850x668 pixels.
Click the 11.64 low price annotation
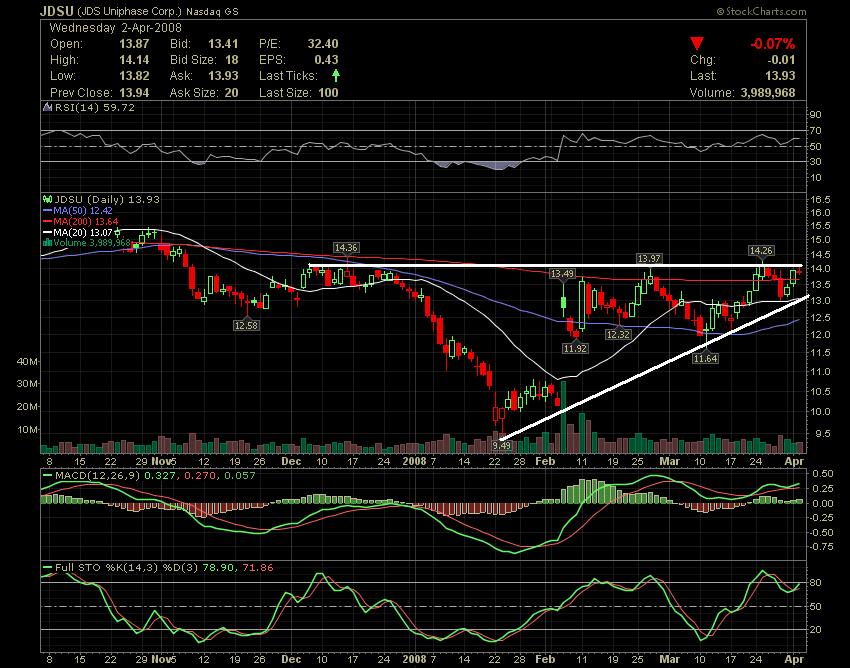point(705,358)
